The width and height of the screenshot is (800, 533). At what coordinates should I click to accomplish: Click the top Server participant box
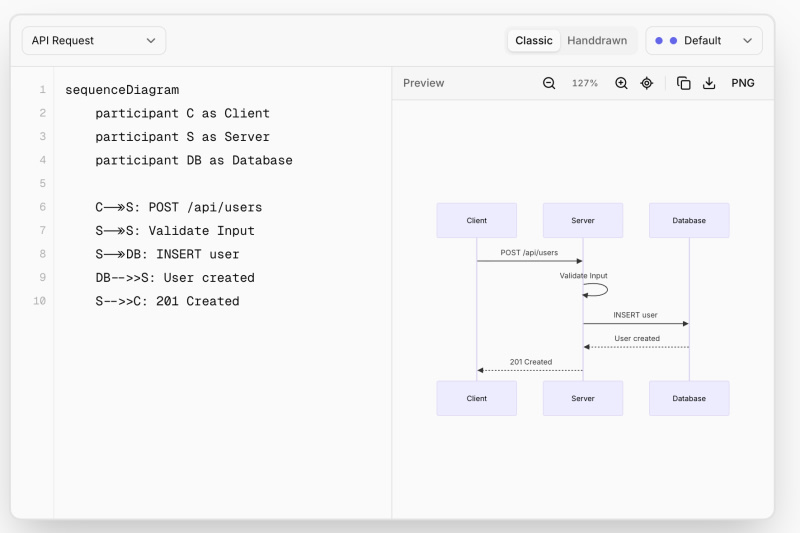tap(583, 220)
